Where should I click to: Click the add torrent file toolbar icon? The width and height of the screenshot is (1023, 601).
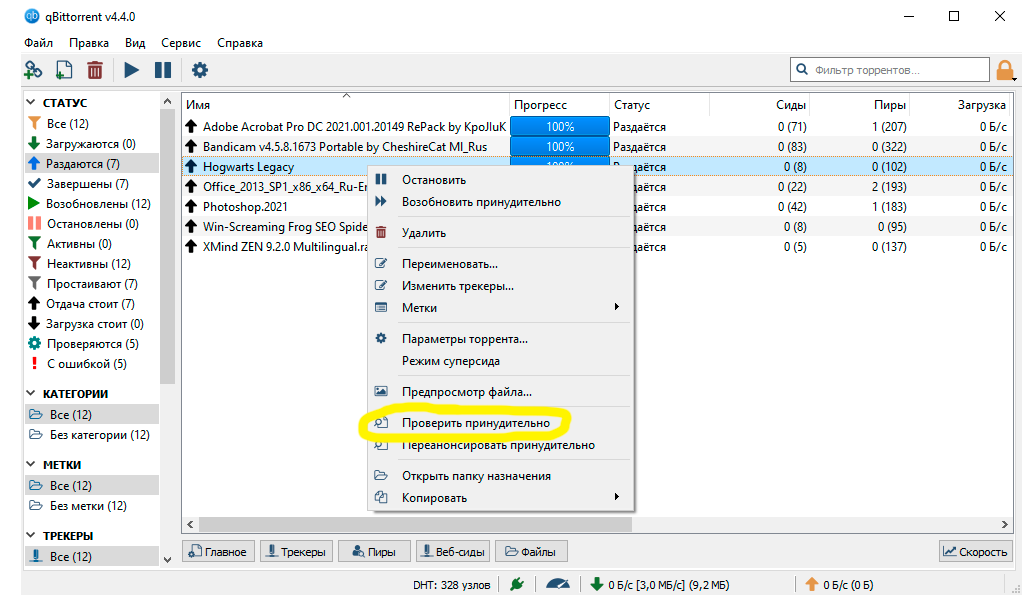point(64,70)
